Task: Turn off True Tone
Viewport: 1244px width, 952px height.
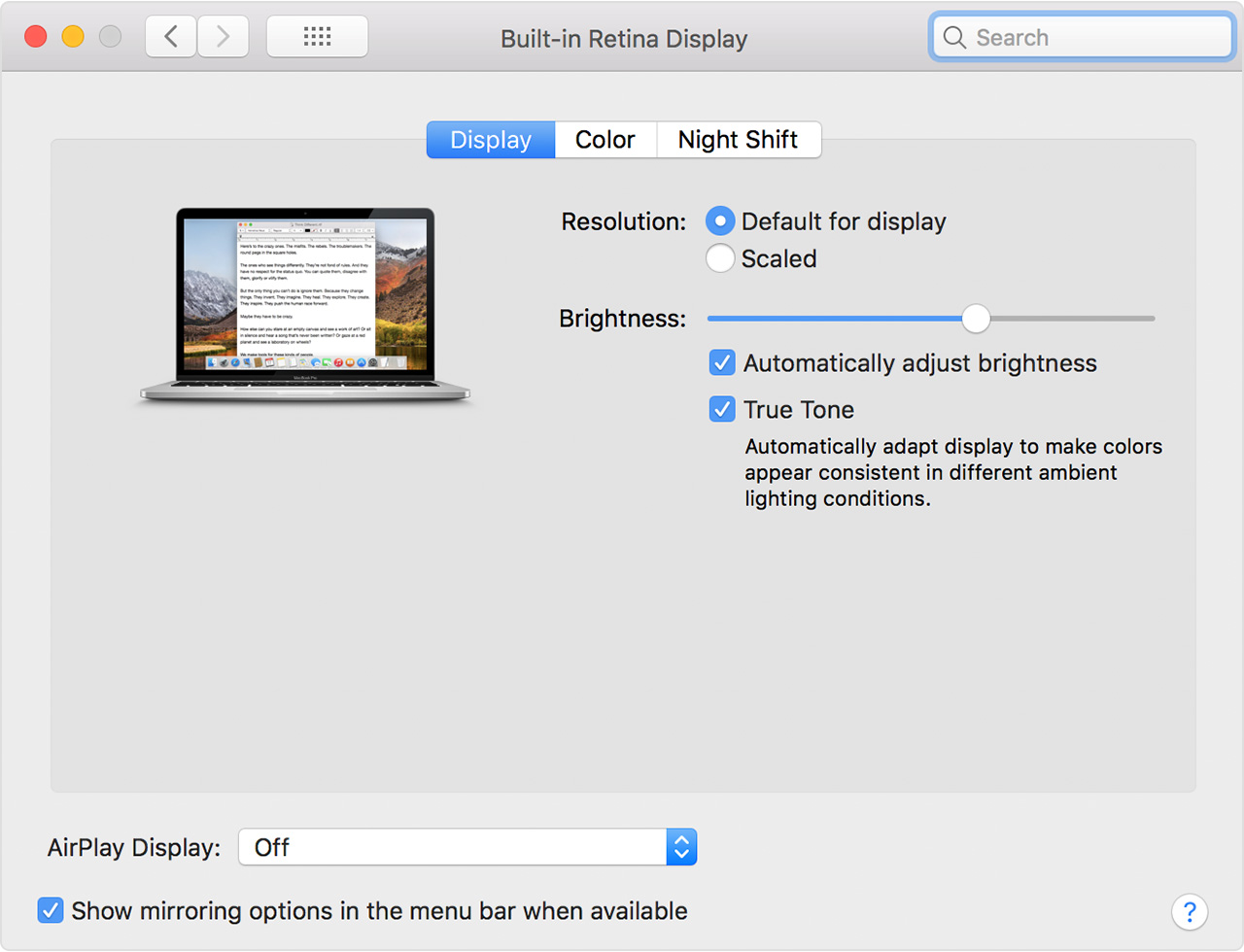Action: click(x=722, y=409)
